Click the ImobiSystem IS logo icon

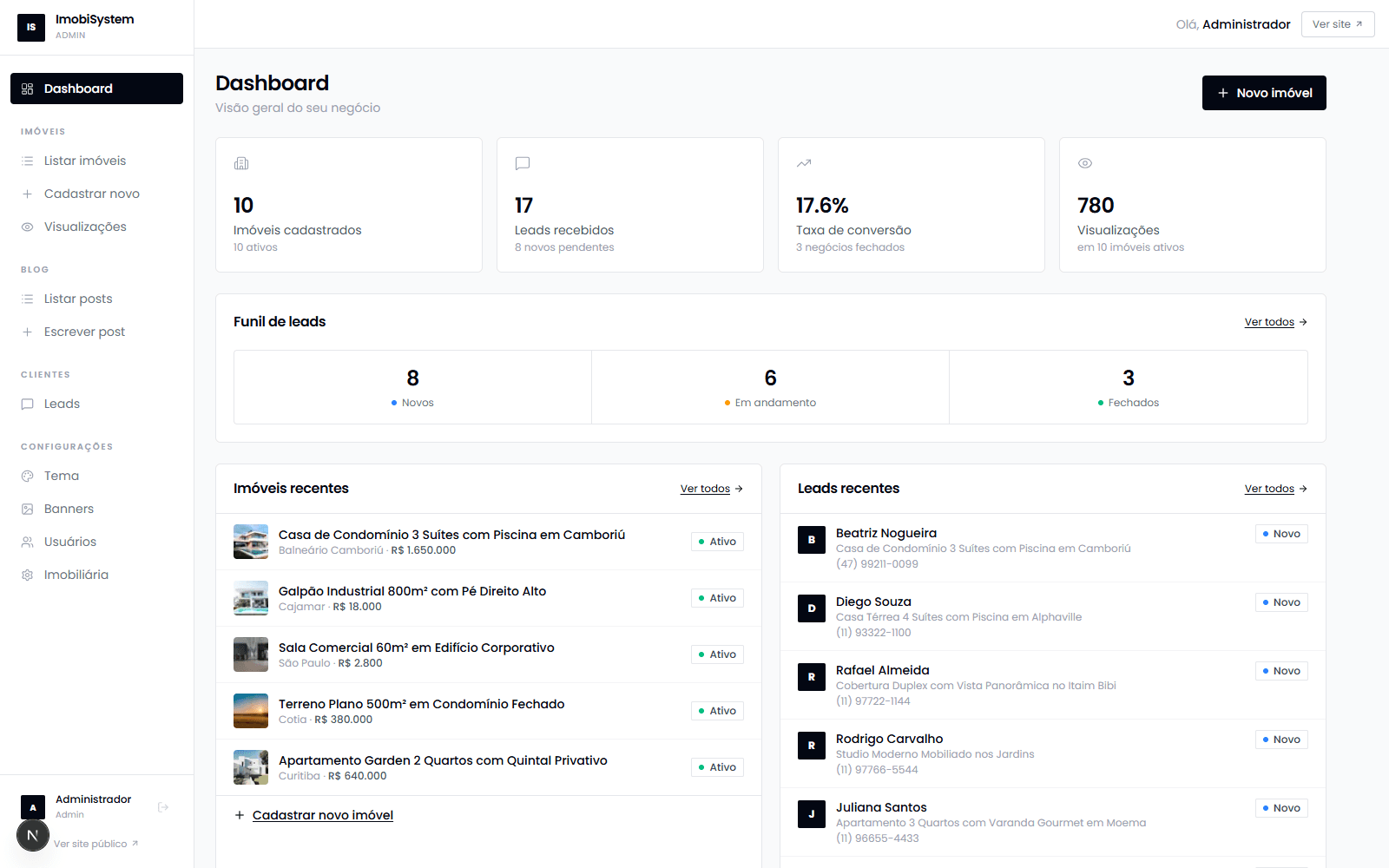31,27
